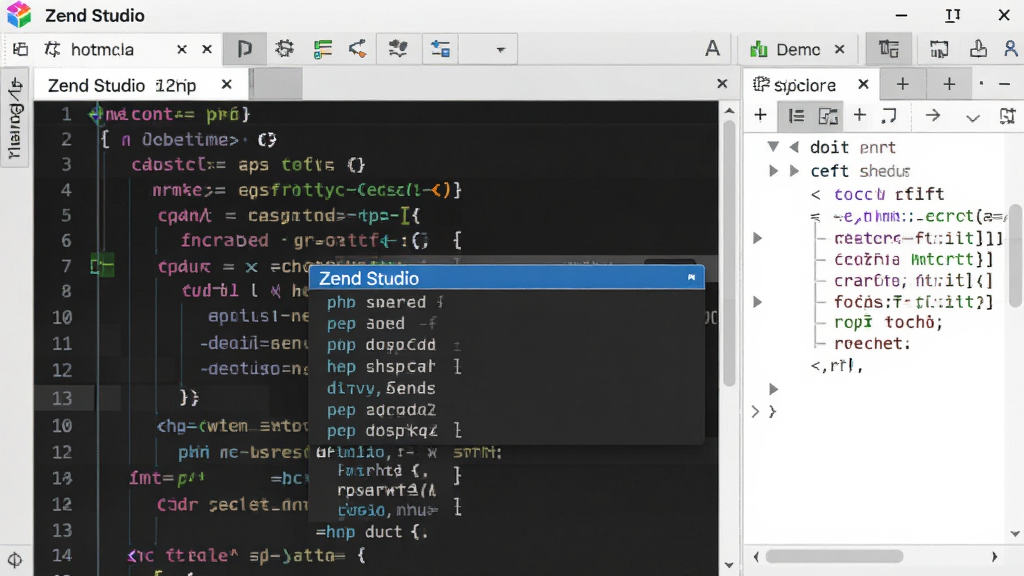Viewport: 1024px width, 576px height.
Task: Click the screen capture icon in top right
Action: (939, 49)
